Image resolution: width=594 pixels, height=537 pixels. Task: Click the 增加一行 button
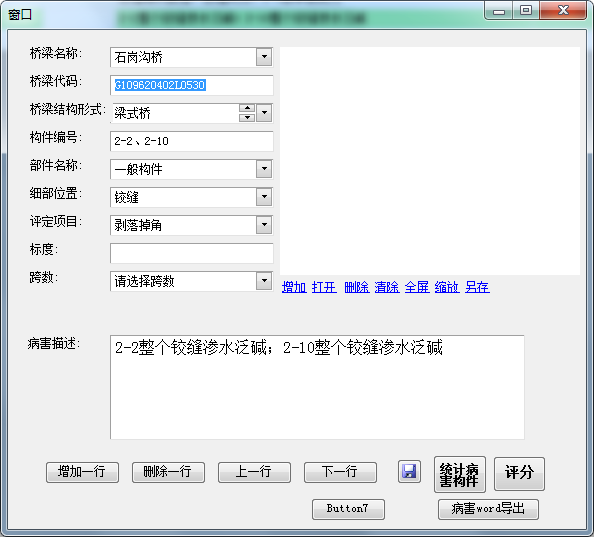coord(82,472)
